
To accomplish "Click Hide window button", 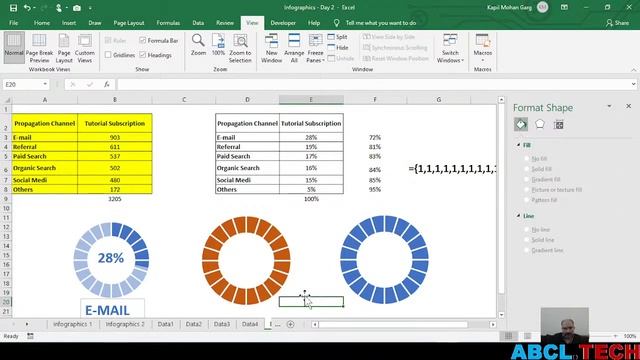I will [x=338, y=48].
